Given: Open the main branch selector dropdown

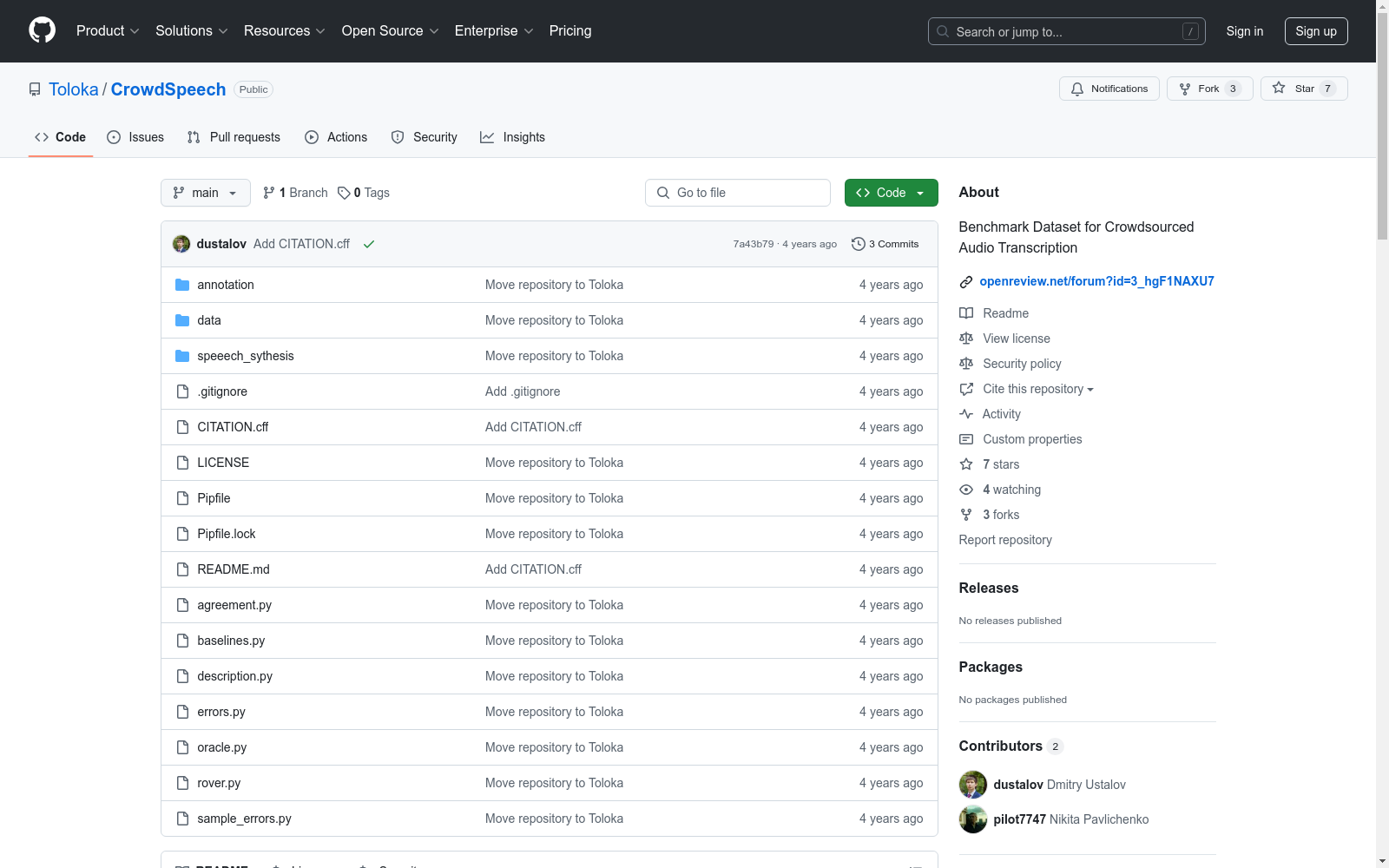Looking at the screenshot, I should (206, 193).
